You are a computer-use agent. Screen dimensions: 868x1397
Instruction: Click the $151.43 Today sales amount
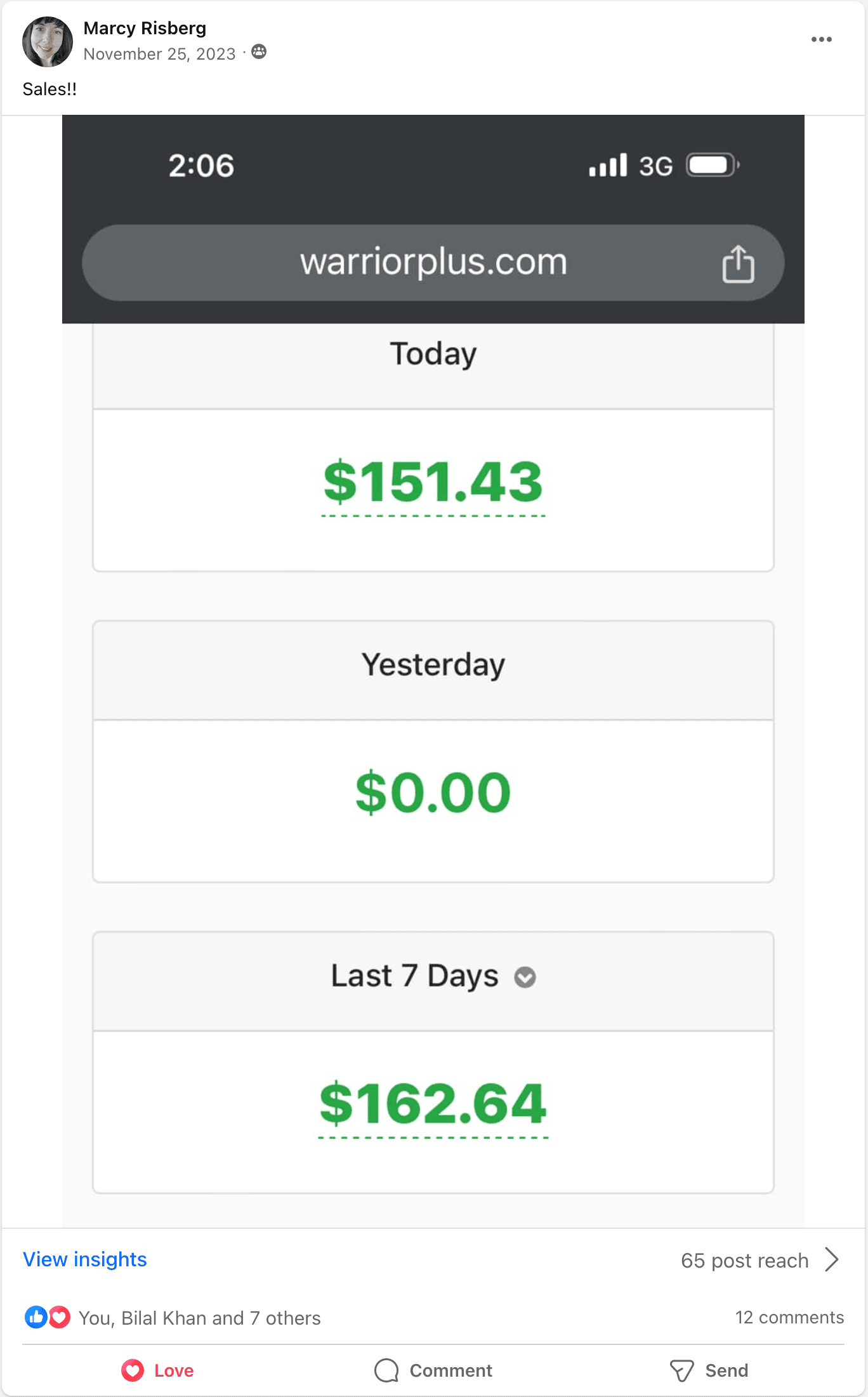[433, 482]
